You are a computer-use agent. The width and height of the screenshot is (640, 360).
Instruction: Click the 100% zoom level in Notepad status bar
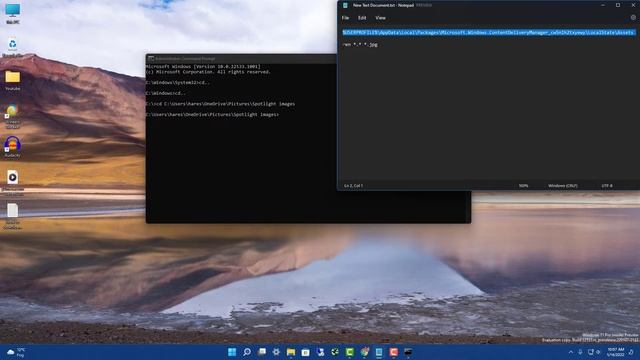click(523, 186)
